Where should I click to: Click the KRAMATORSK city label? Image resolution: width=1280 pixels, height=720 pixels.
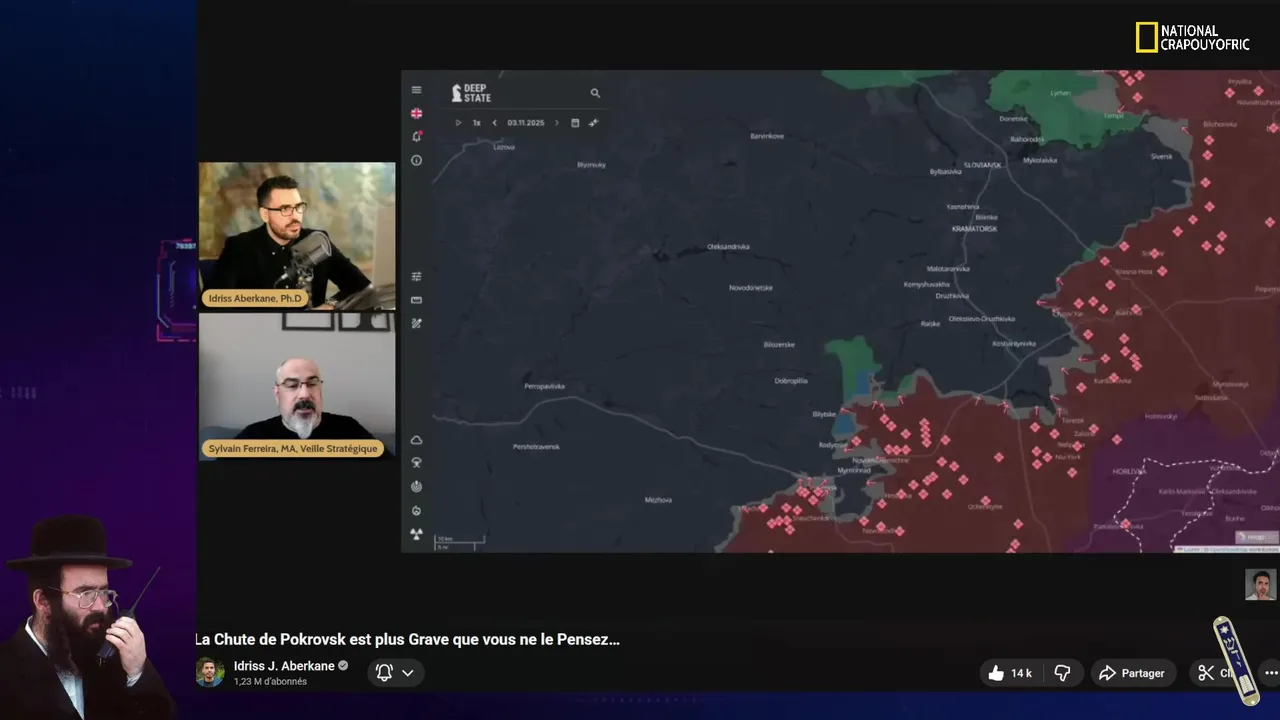(x=974, y=229)
